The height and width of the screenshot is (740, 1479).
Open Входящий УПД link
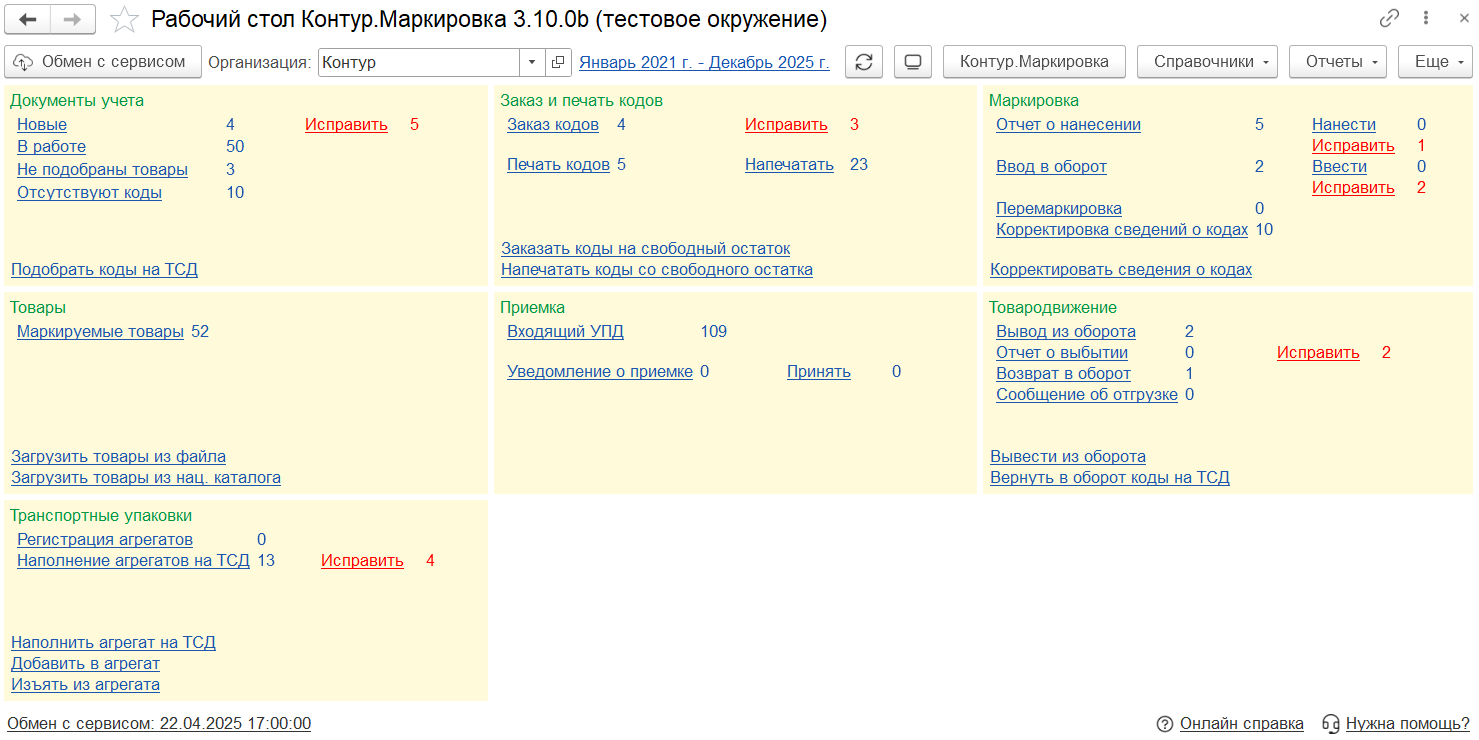pos(565,332)
